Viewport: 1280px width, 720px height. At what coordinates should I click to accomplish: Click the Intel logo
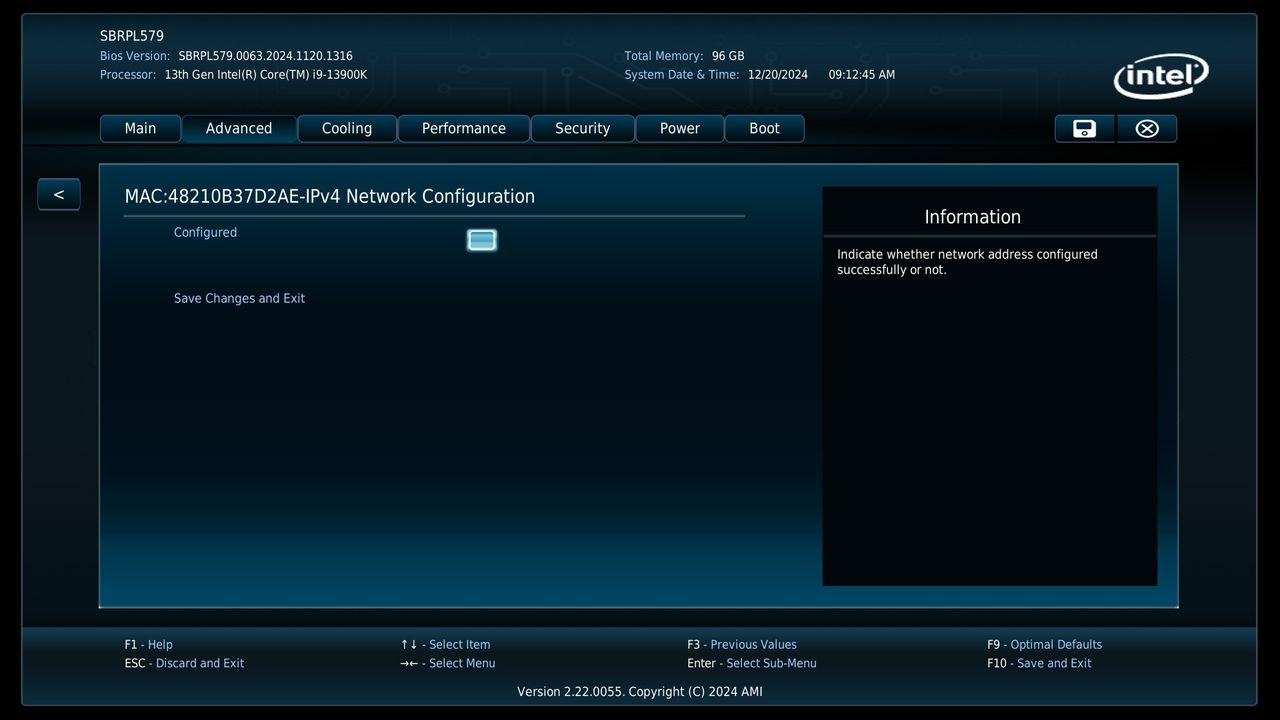[1161, 76]
